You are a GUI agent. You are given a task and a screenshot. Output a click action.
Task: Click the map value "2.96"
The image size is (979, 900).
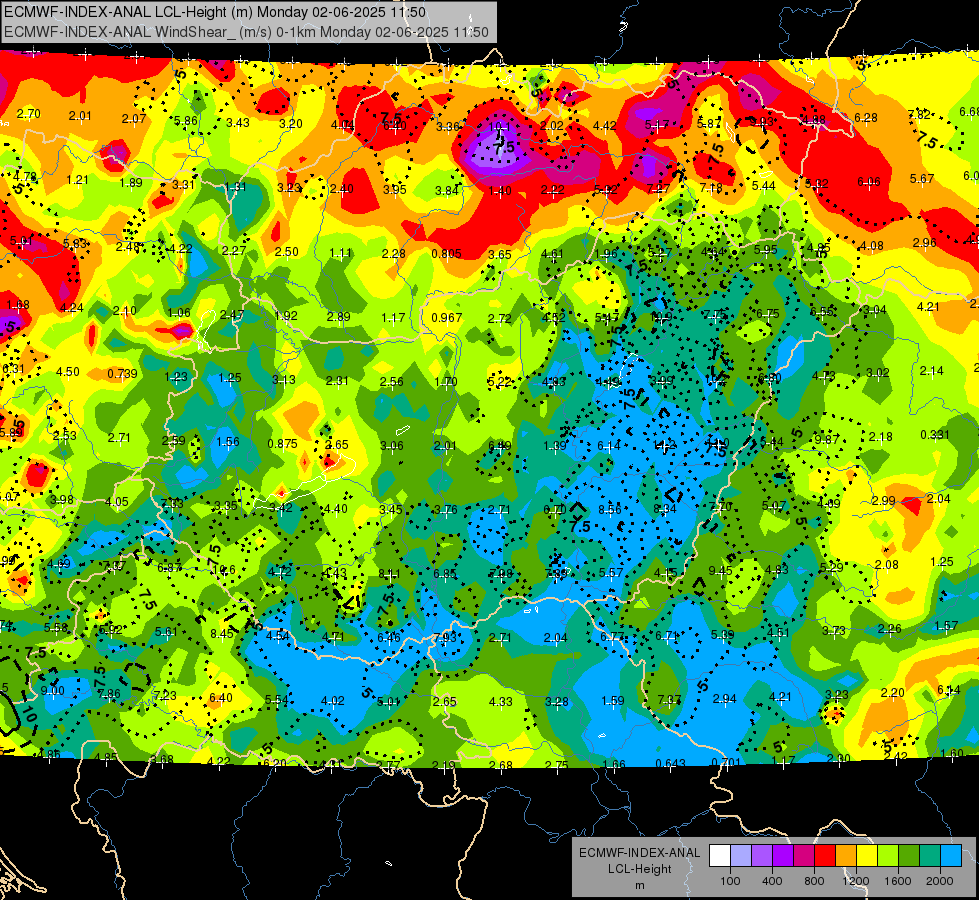[925, 242]
